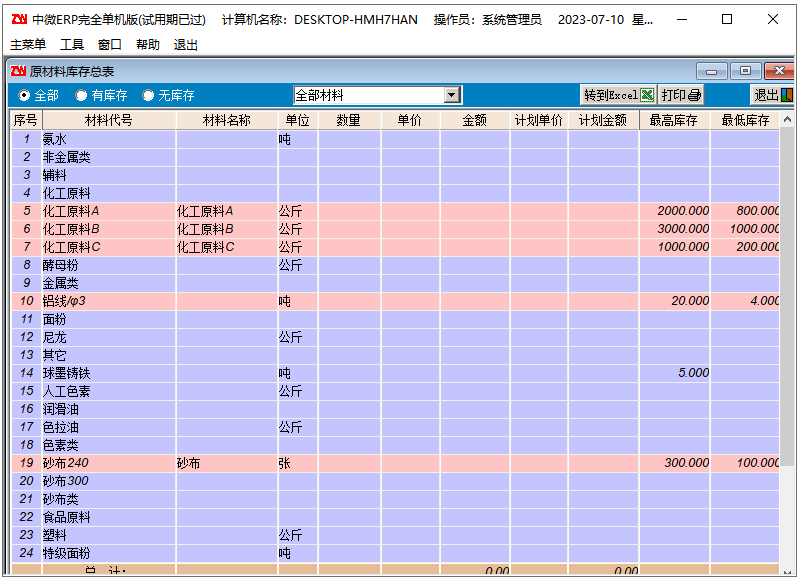Open the 全部材料 dropdown arrow
This screenshot has width=799, height=580.
pos(451,95)
